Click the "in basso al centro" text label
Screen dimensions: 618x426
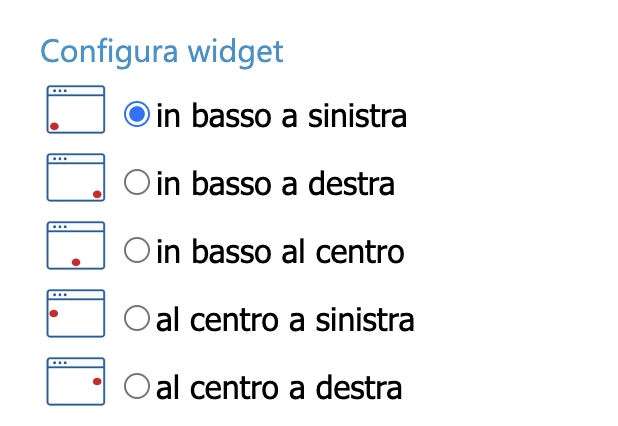280,252
